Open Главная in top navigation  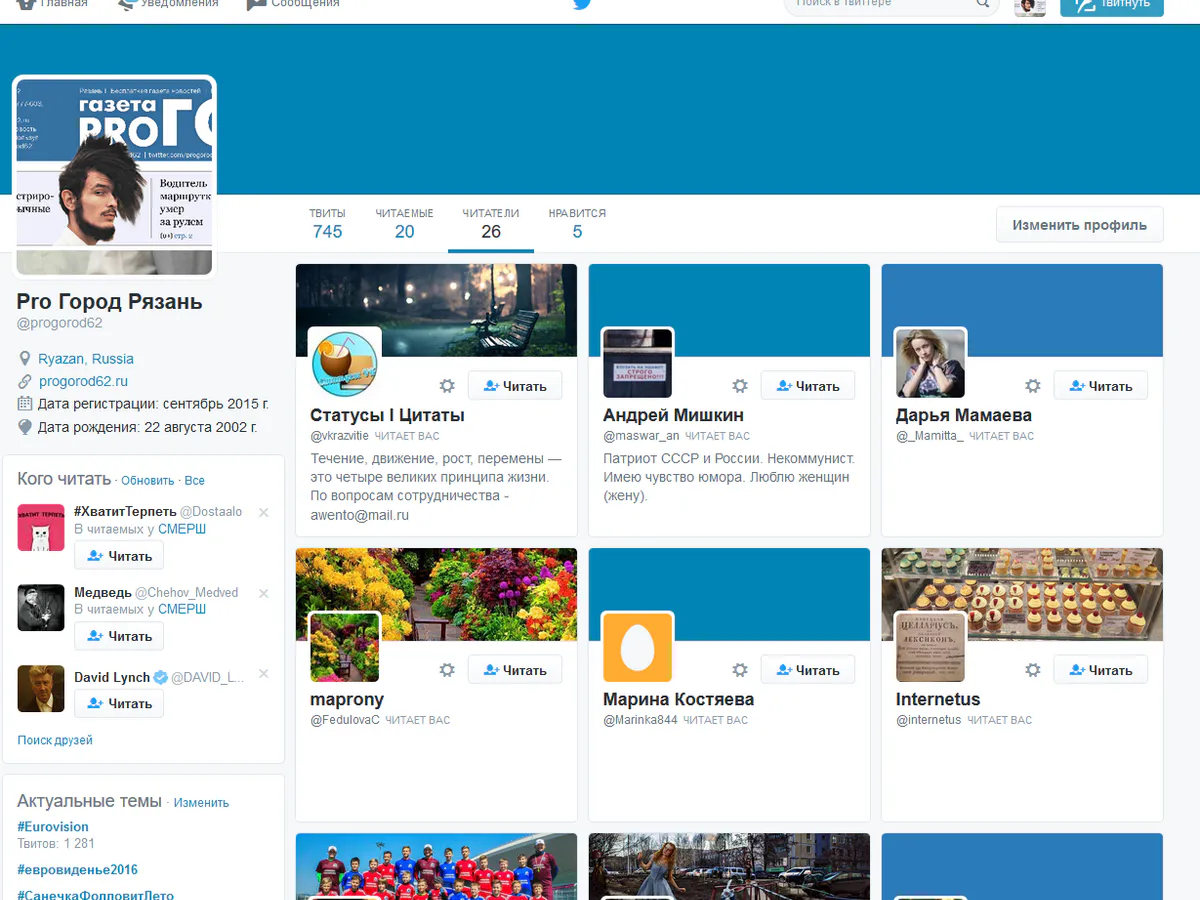(x=52, y=4)
